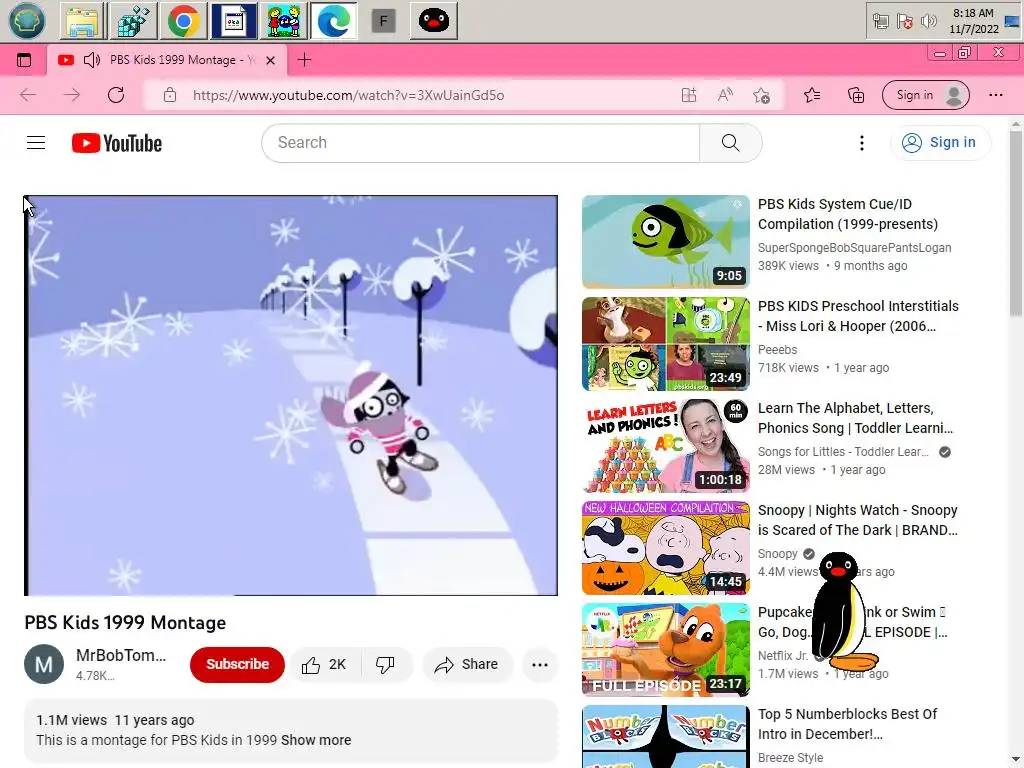This screenshot has width=1024, height=768.
Task: View site information lock icon
Action: point(170,95)
